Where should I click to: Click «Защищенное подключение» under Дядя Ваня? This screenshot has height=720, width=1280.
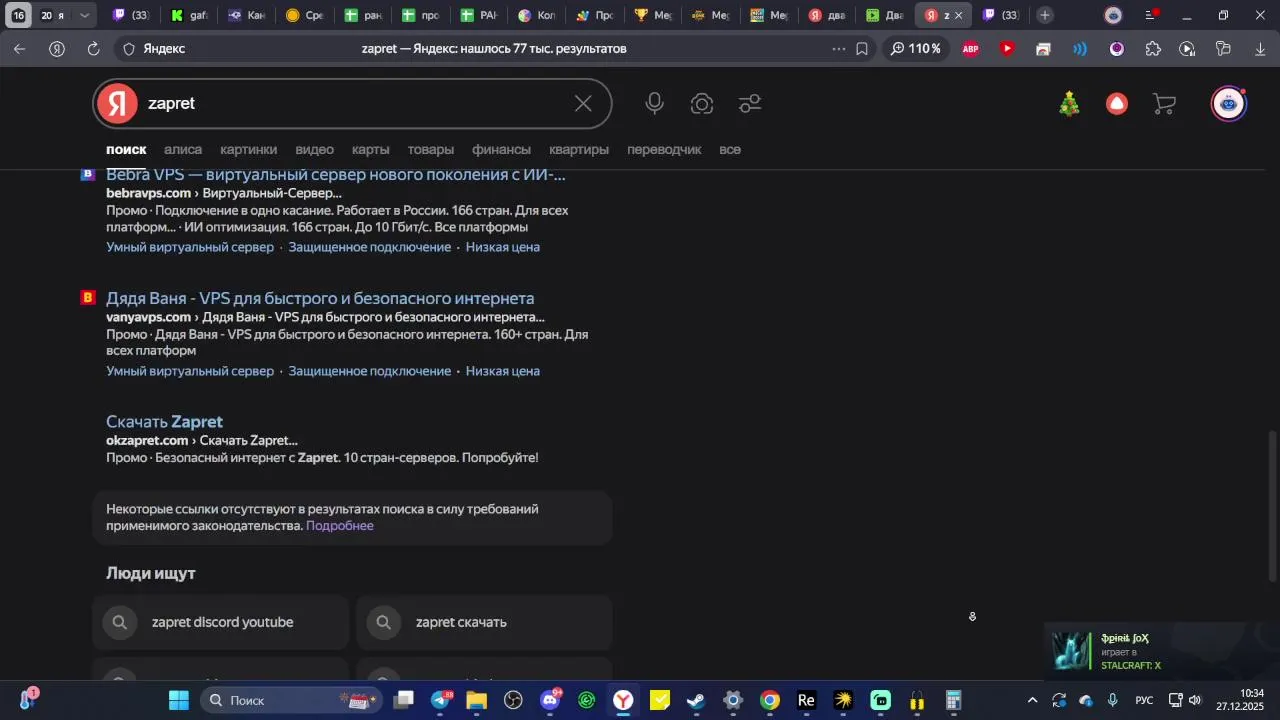click(x=370, y=371)
